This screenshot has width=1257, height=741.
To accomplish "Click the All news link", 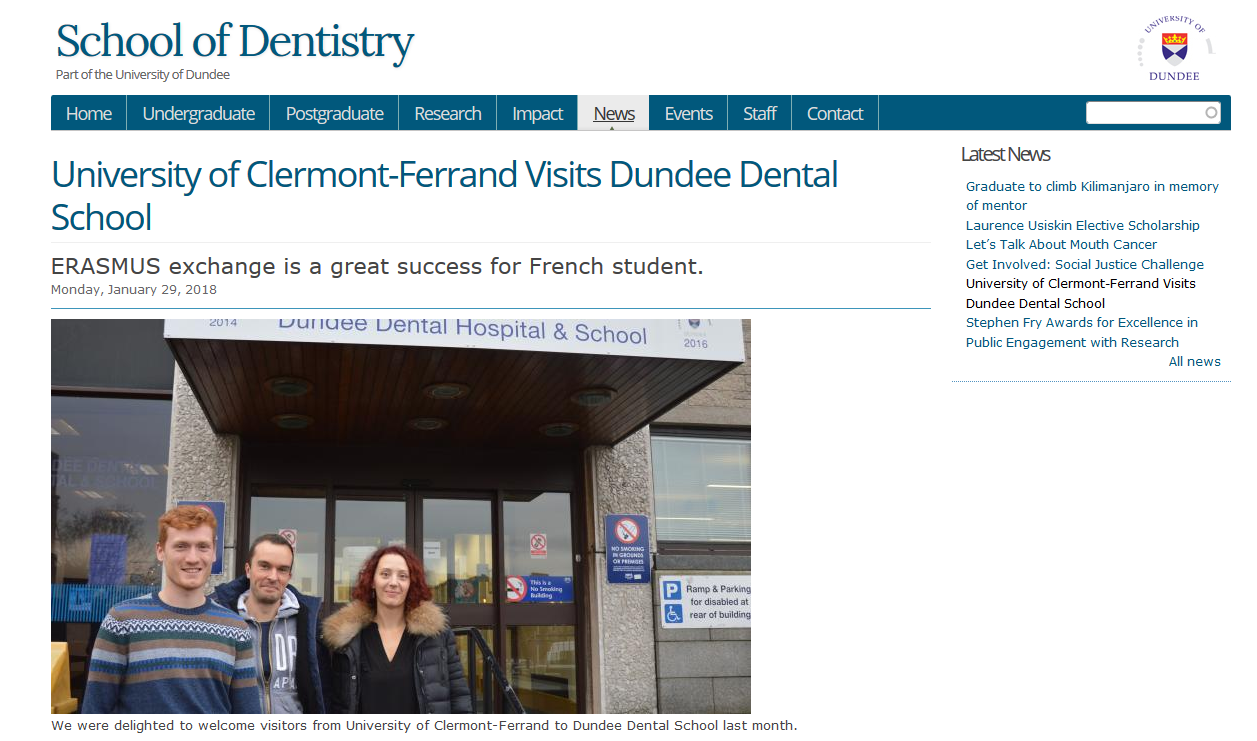I will tap(1195, 361).
